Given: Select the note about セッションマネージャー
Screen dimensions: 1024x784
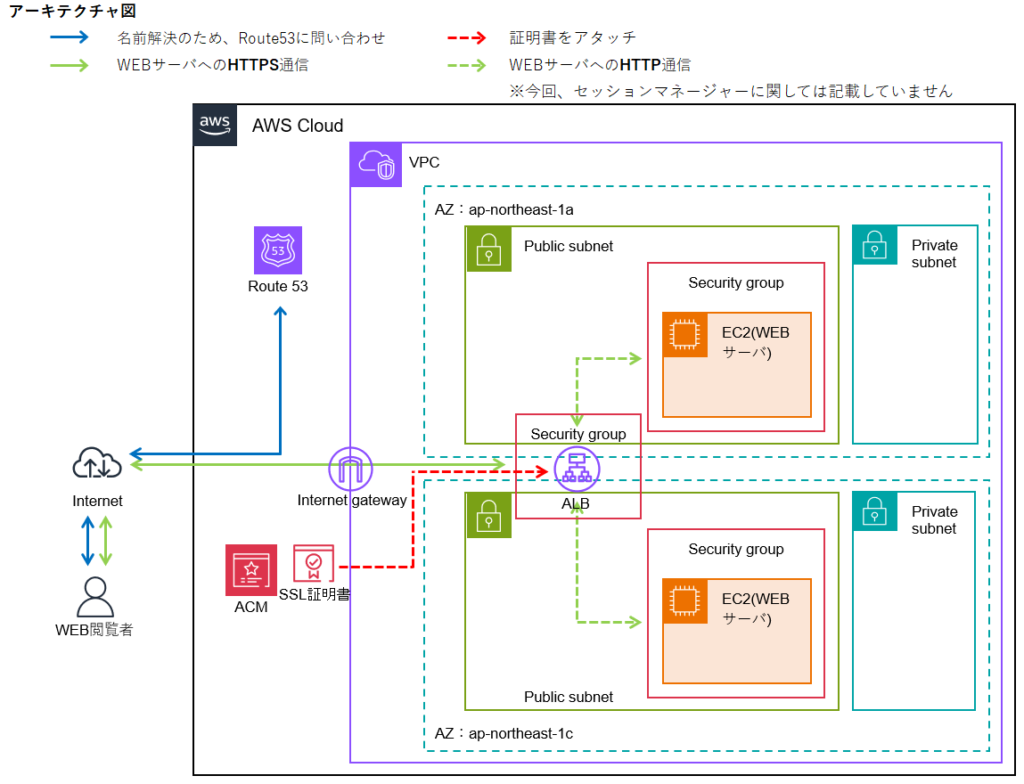Looking at the screenshot, I should tap(731, 91).
